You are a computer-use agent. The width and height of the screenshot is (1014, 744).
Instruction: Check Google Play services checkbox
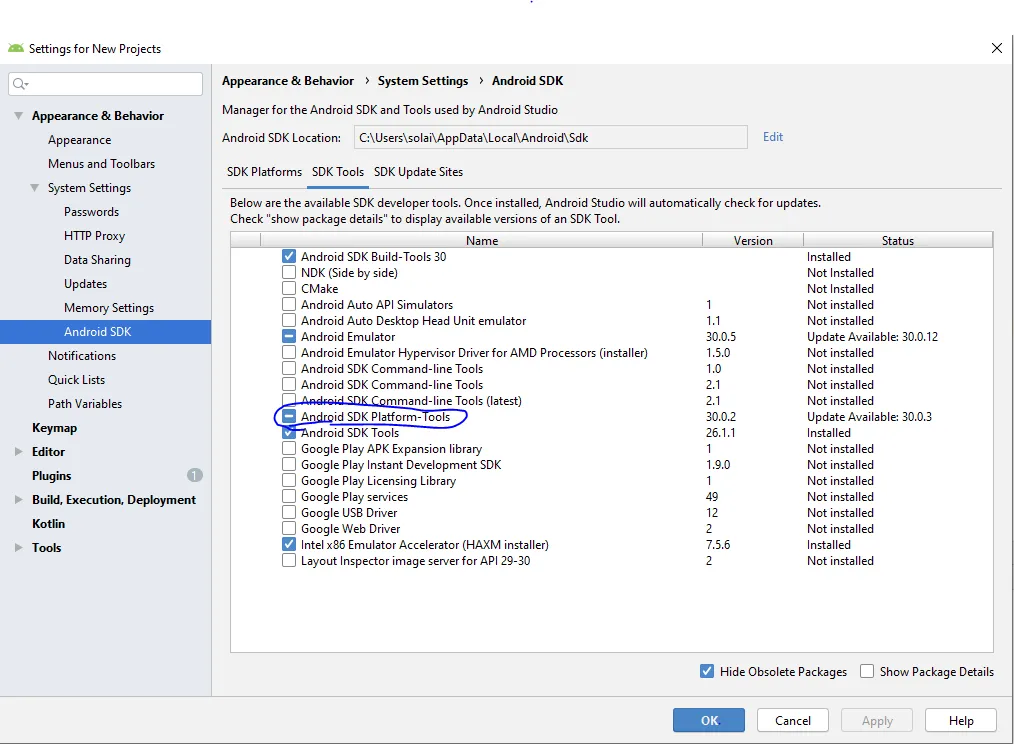[x=289, y=497]
